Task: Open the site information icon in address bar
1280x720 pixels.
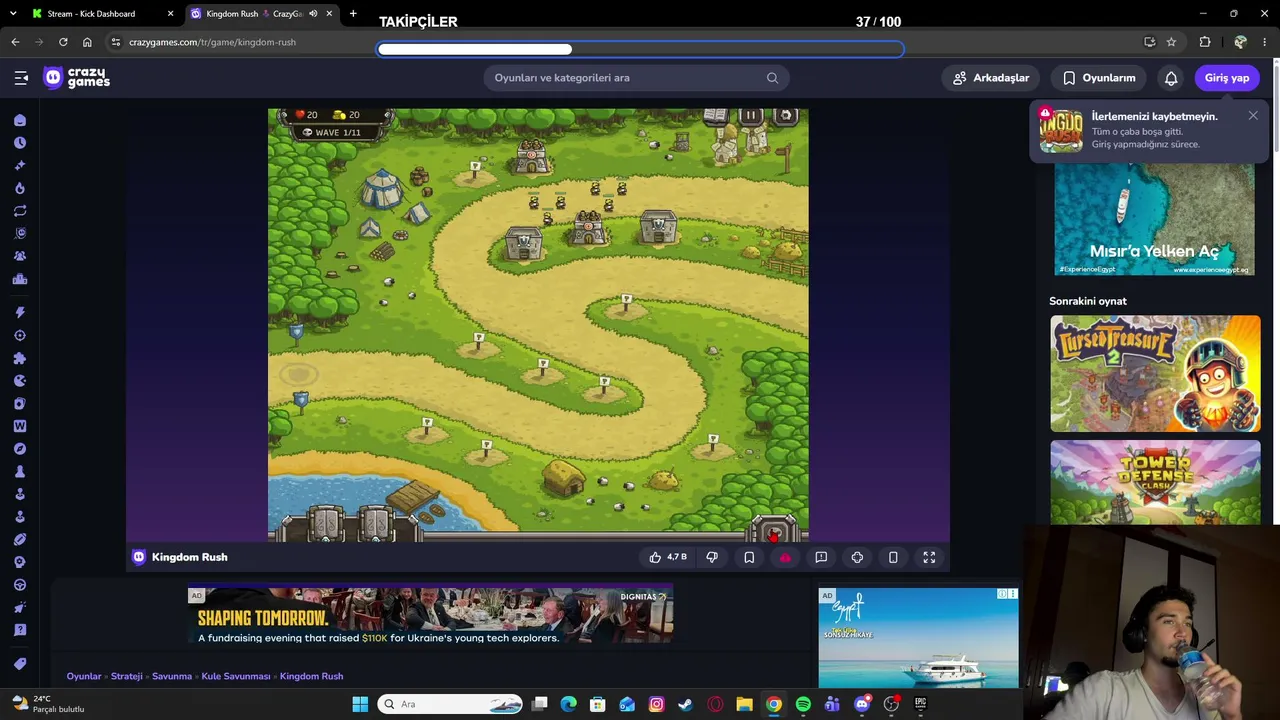Action: pos(116,42)
